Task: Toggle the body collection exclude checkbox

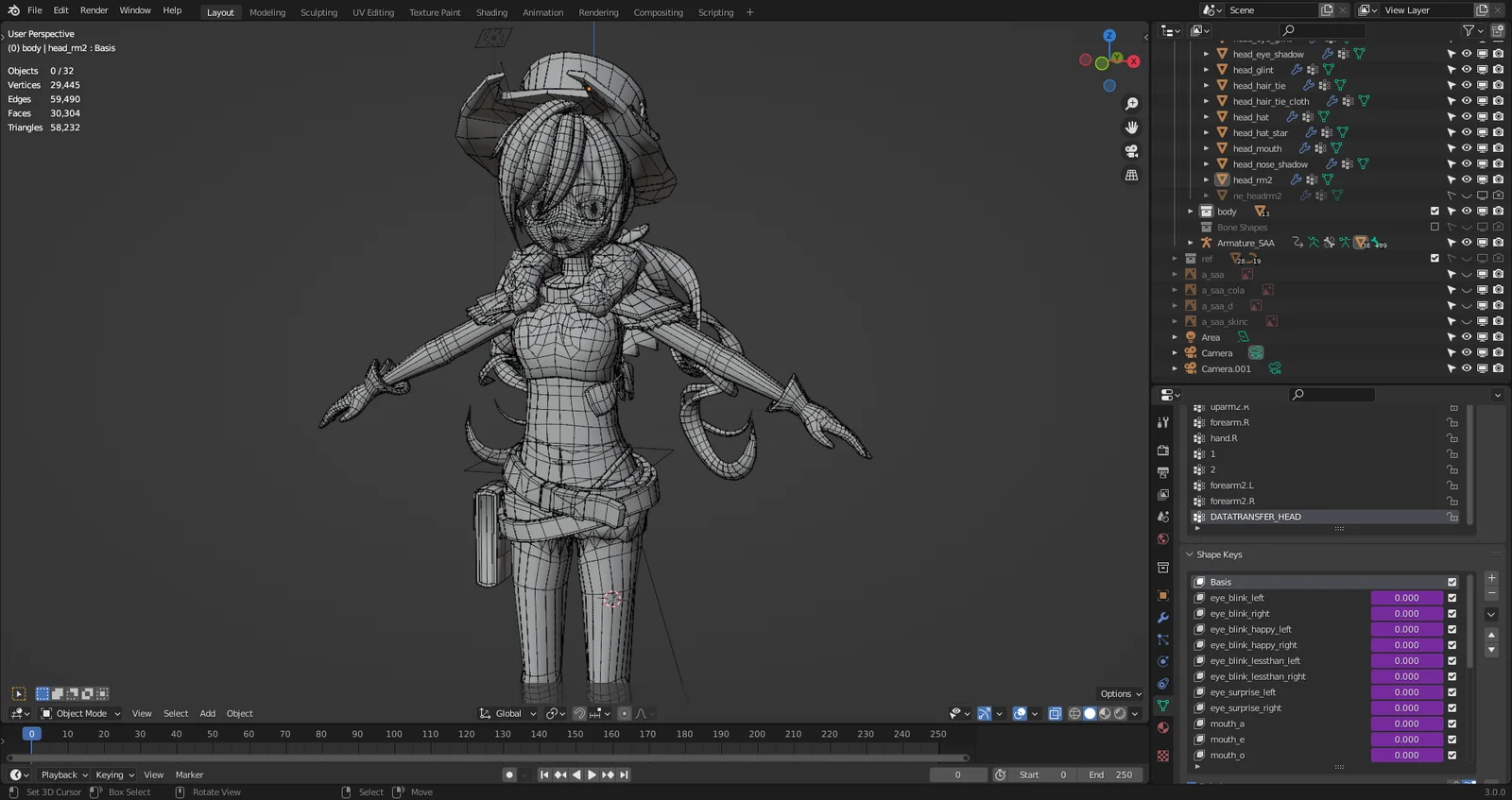Action: 1435,212
